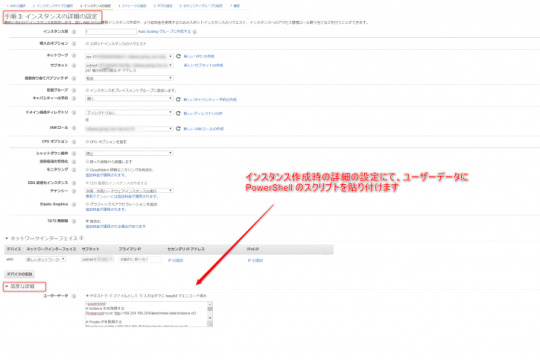Collapse the 高度な詳細 section
Image resolution: width=540 pixels, height=360 pixels.
tap(7, 286)
